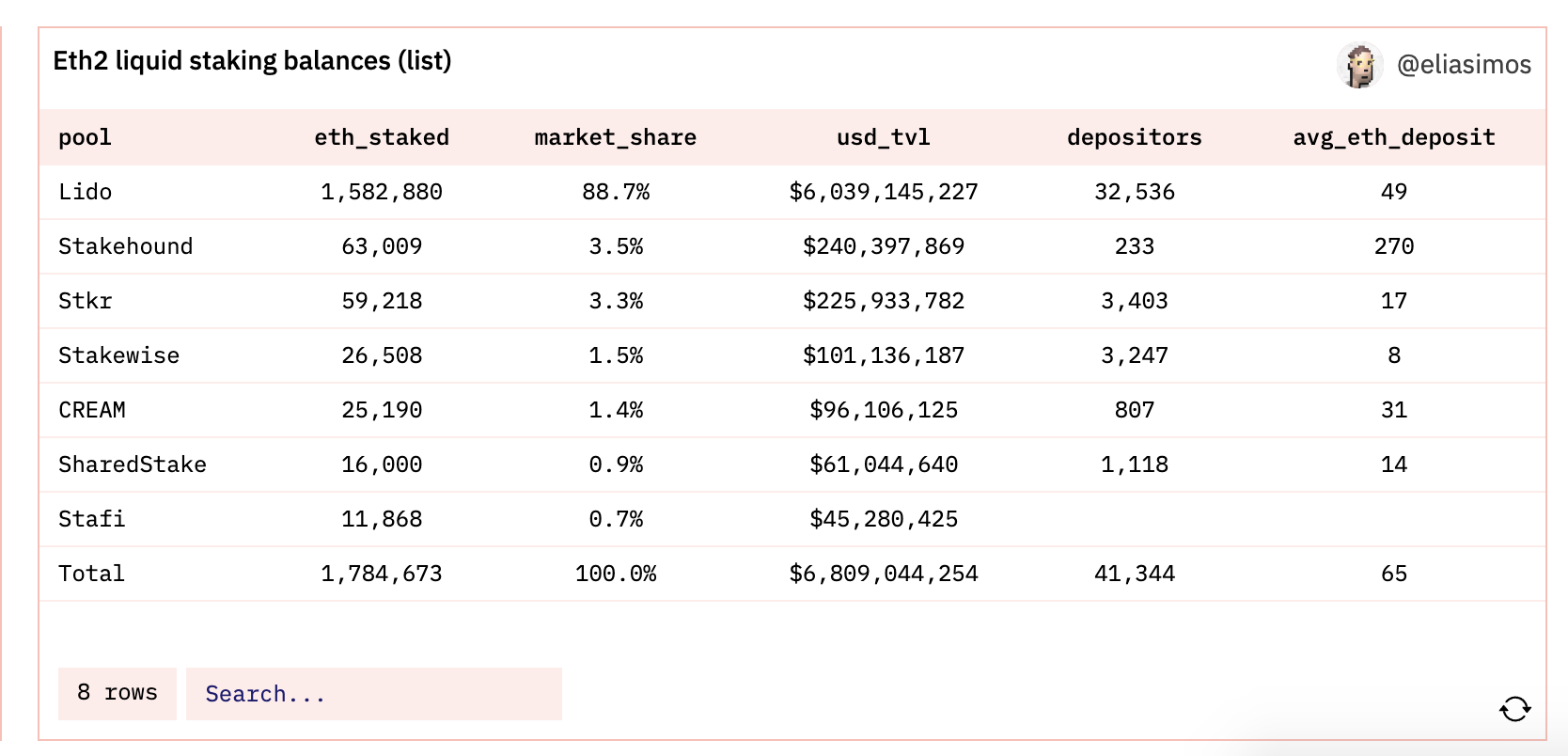Viewport: 1568px width, 756px height.
Task: Click Lido's eth_staked value 1,582,880
Action: click(x=382, y=192)
